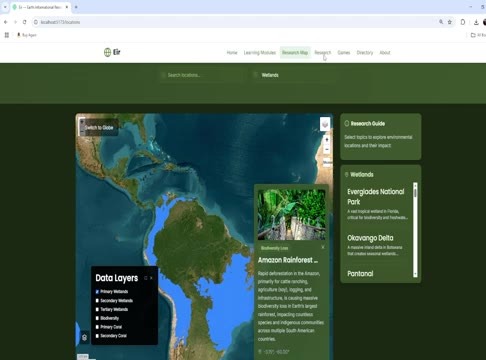Click the Research Guide heading icon
The height and width of the screenshot is (360, 486).
(347, 123)
